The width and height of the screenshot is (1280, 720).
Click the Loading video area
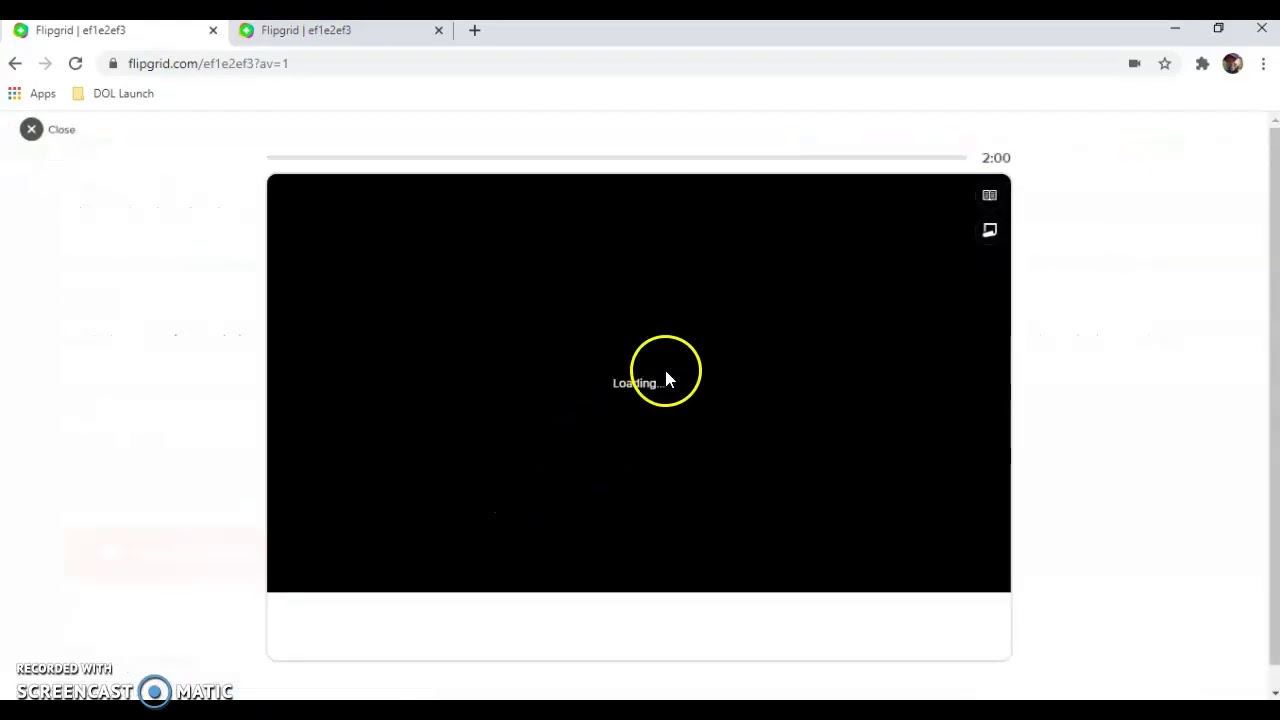click(x=639, y=383)
